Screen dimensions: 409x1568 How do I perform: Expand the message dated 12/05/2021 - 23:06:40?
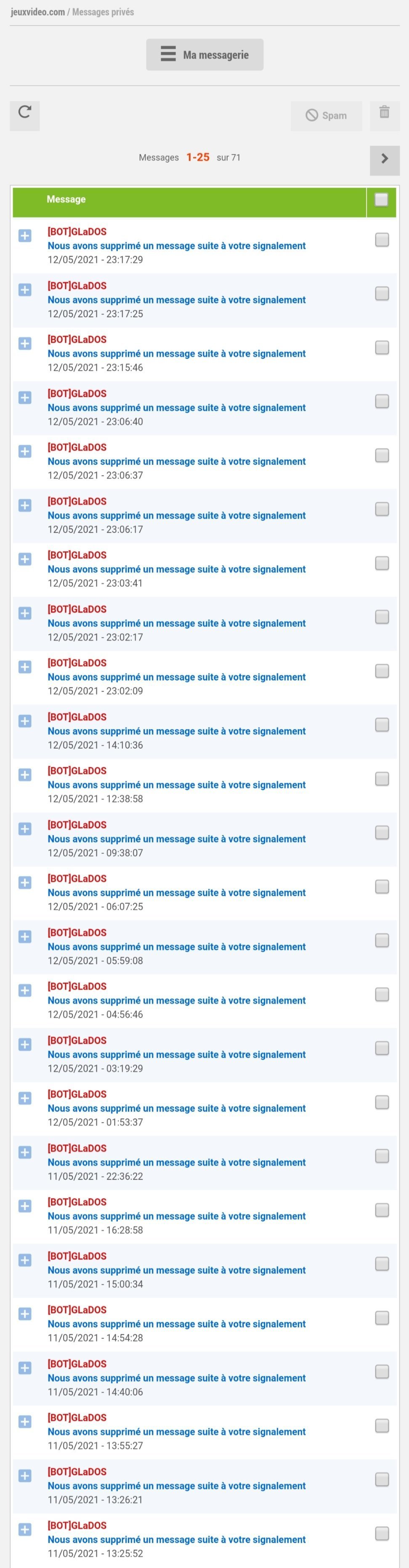25,398
